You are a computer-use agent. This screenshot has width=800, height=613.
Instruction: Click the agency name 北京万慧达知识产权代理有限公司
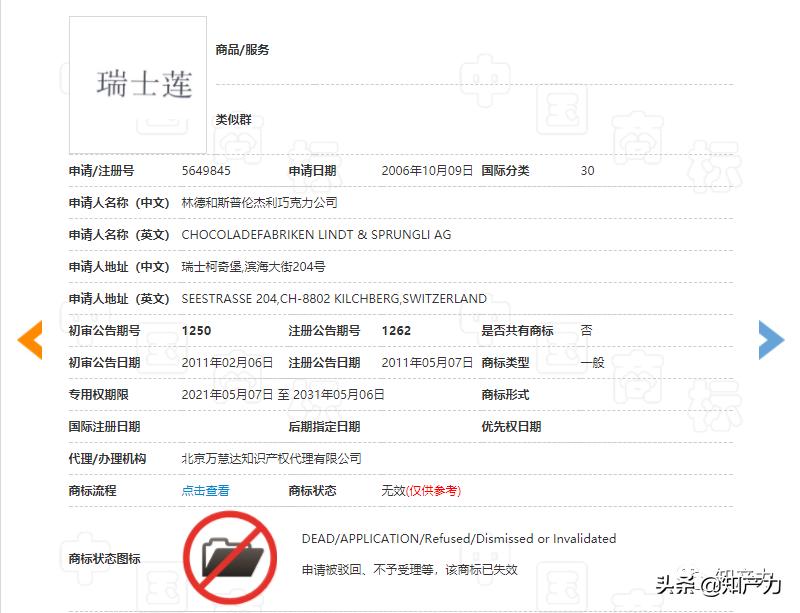(274, 458)
